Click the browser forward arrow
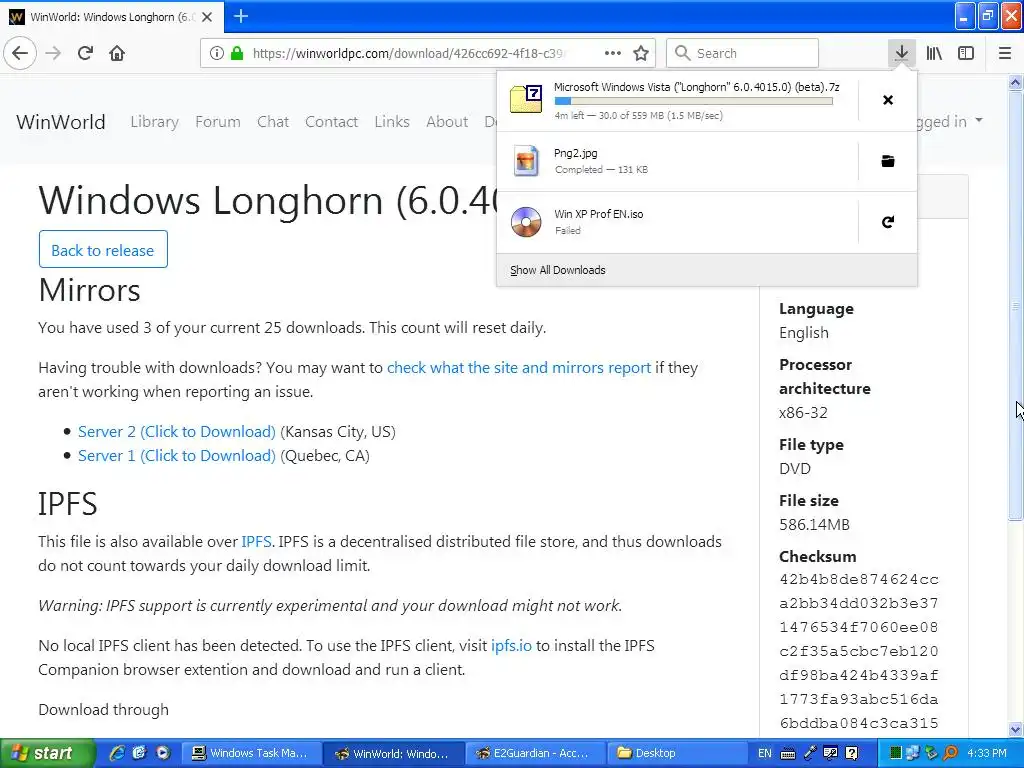This screenshot has height=768, width=1024. click(x=53, y=53)
